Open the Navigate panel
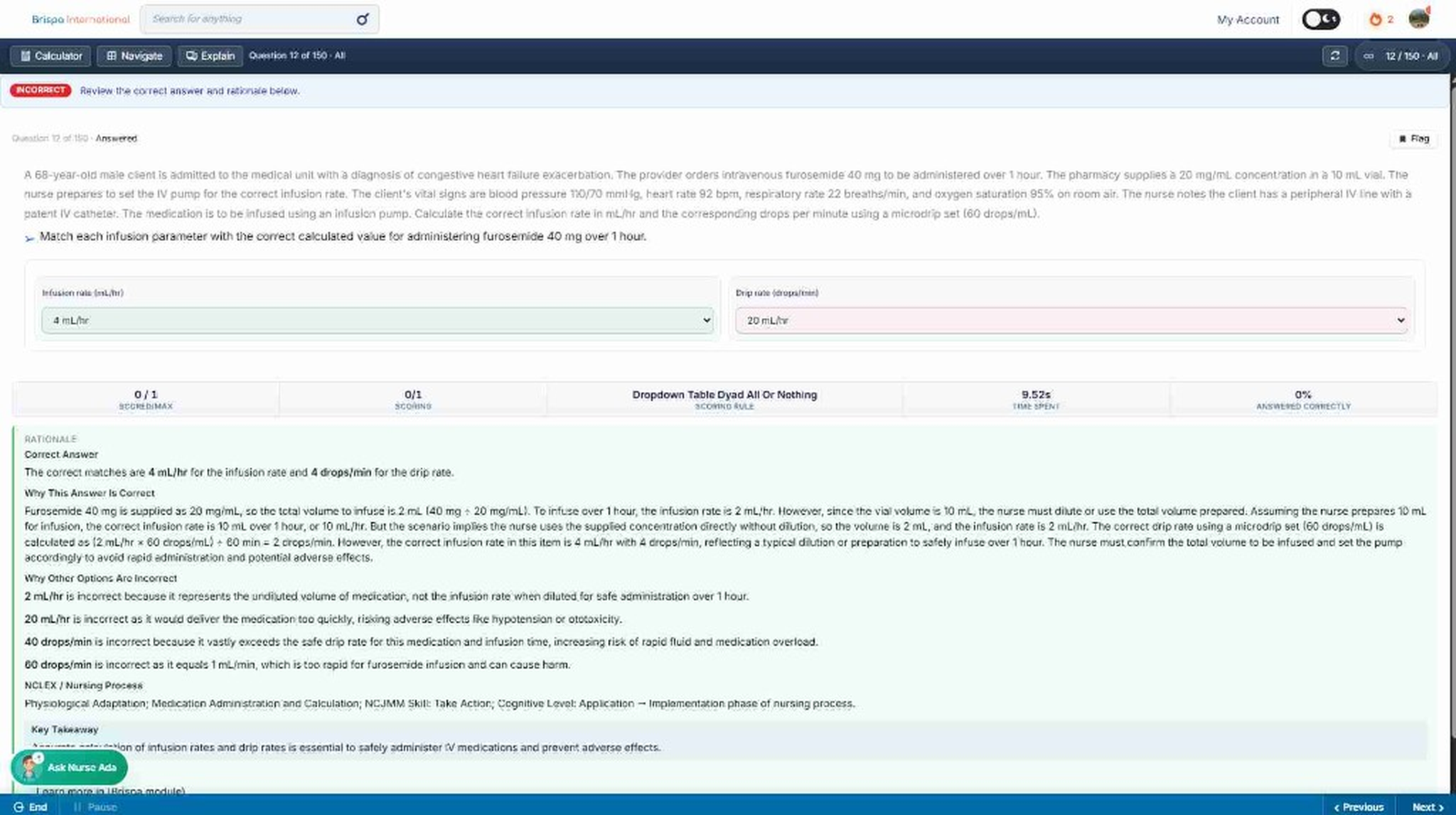1456x815 pixels. (x=134, y=55)
